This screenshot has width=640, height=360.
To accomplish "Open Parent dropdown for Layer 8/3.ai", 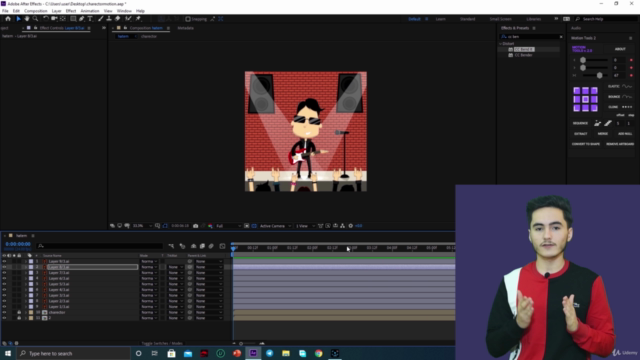I will tap(209, 267).
